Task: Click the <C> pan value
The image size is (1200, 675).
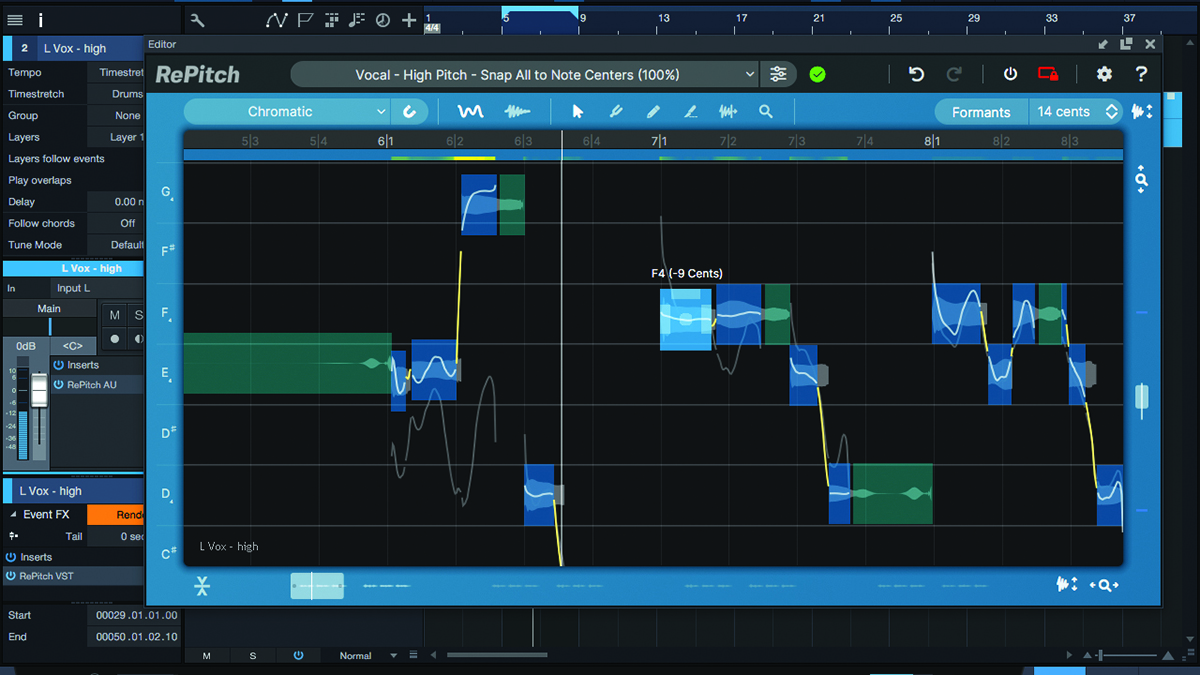Action: [73, 346]
